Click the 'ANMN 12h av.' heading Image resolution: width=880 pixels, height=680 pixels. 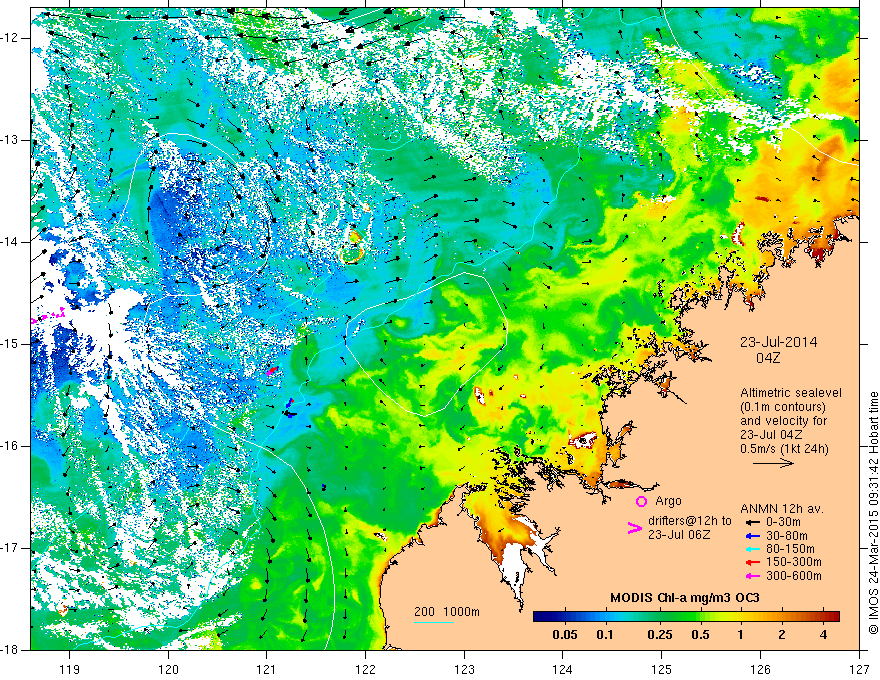pyautogui.click(x=782, y=509)
